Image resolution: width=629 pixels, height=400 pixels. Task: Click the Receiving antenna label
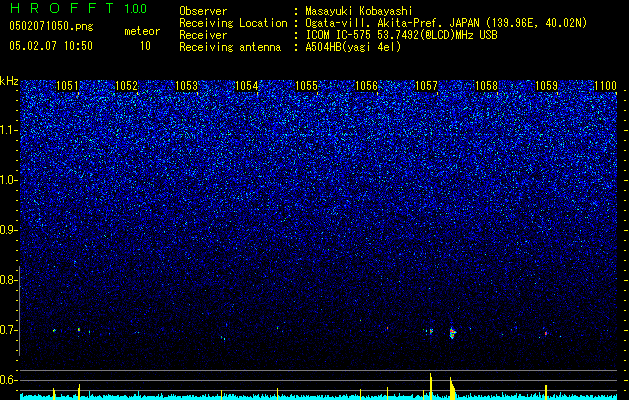230,47
